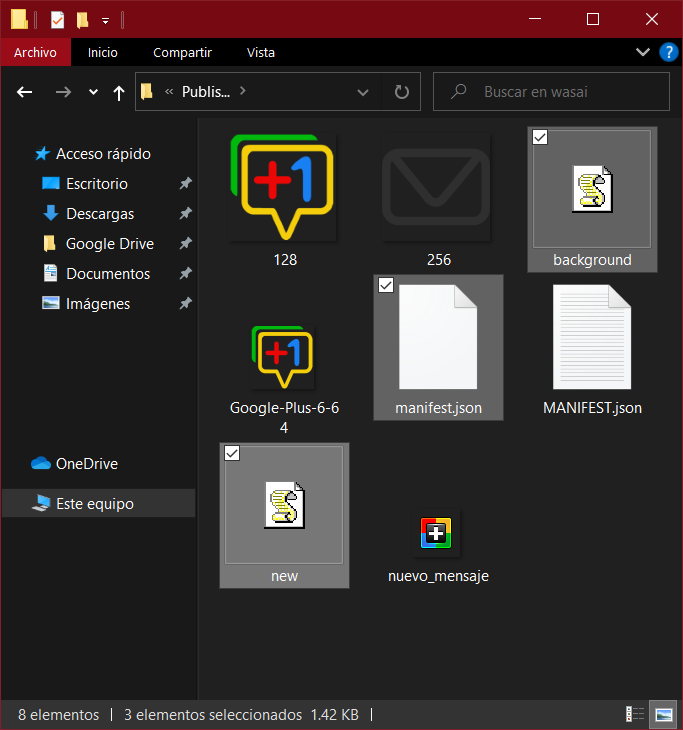The image size is (683, 730).
Task: Select the nuevo_mensaje image file
Action: pos(438,546)
